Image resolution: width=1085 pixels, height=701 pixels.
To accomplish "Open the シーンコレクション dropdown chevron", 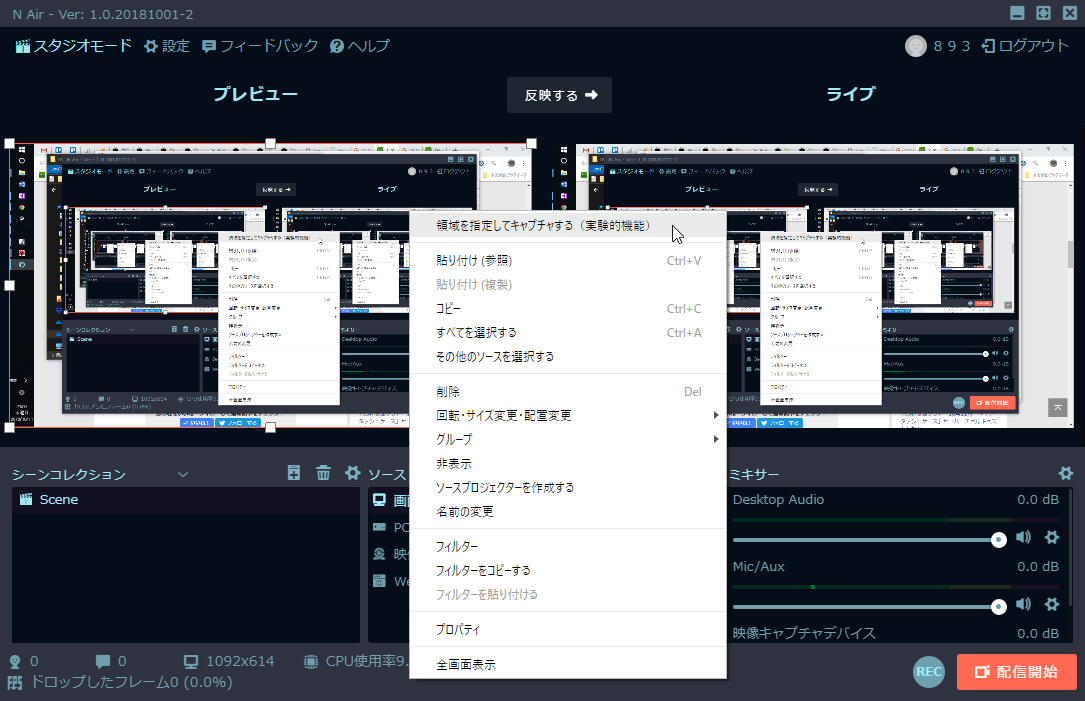I will 183,473.
